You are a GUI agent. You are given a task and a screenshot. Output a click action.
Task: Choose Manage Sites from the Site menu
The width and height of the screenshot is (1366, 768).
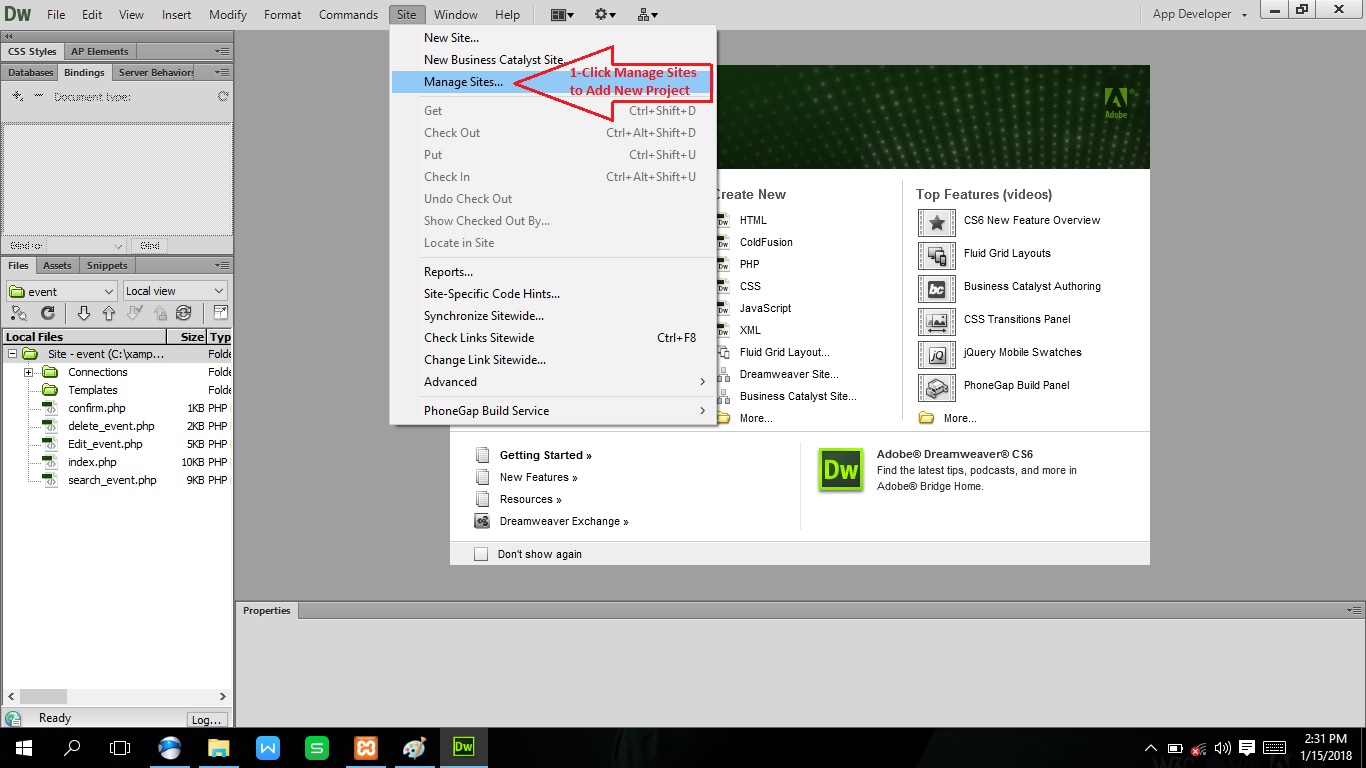tap(553, 82)
